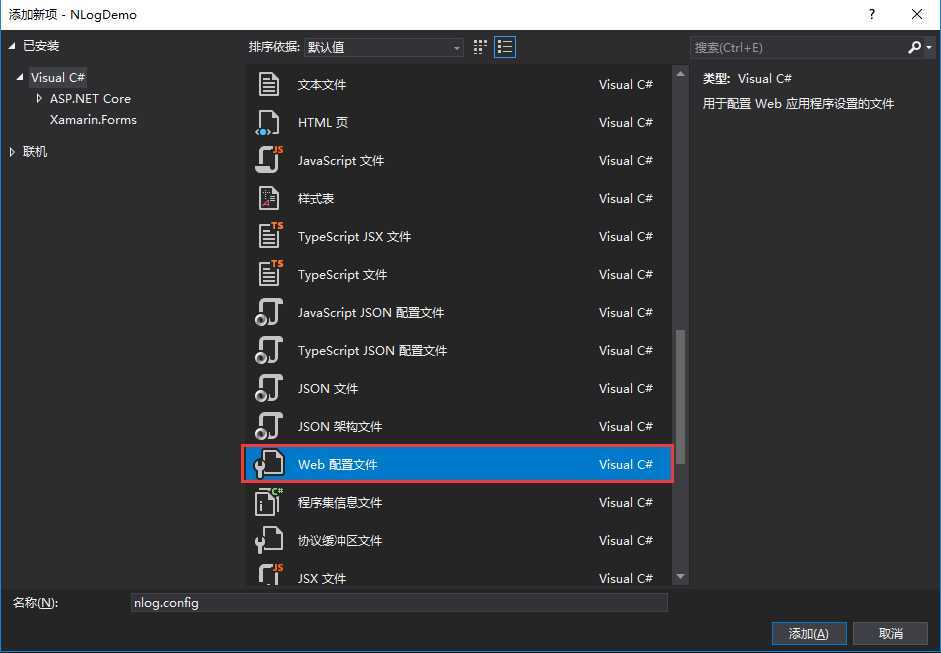
Task: Click the TypeScript JSON 配置文件 icon
Action: [x=268, y=351]
